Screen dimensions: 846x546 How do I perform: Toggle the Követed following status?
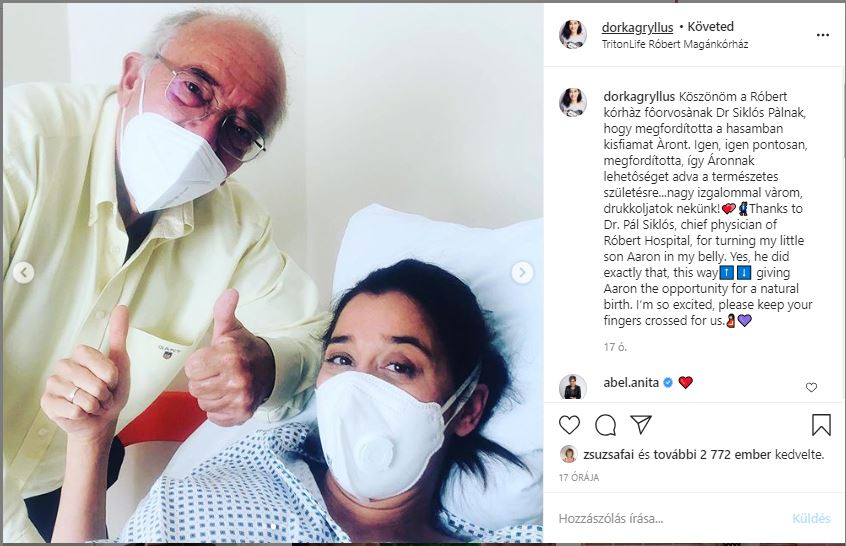tap(711, 26)
